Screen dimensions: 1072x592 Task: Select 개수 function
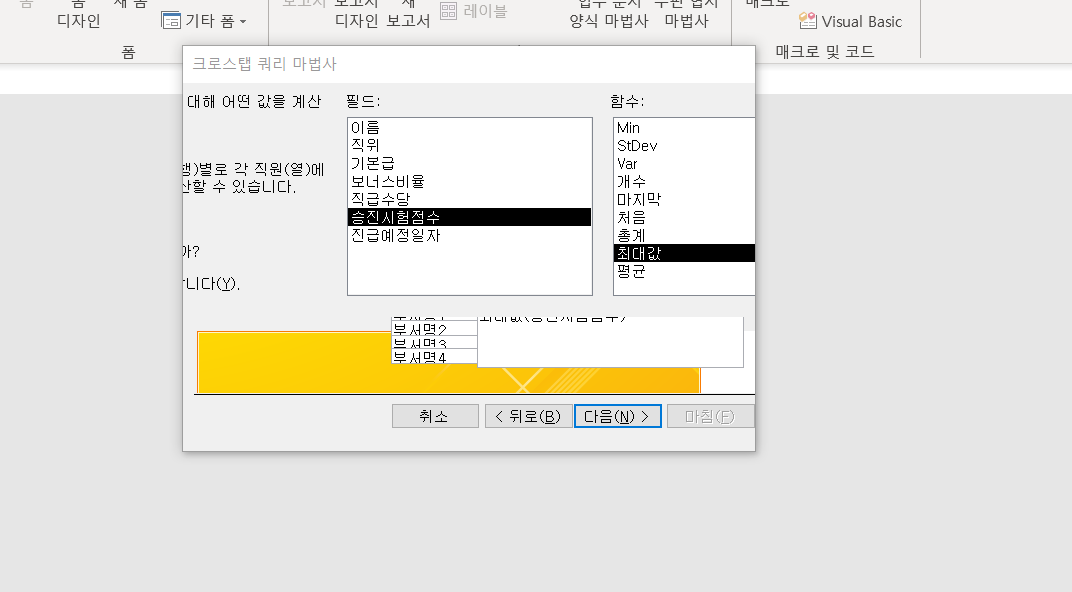pos(631,182)
